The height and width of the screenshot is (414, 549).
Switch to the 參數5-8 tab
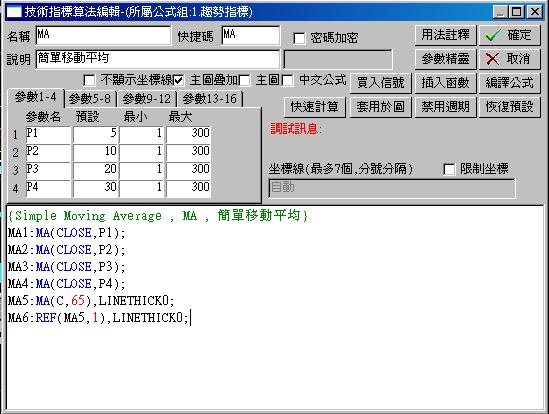point(90,99)
